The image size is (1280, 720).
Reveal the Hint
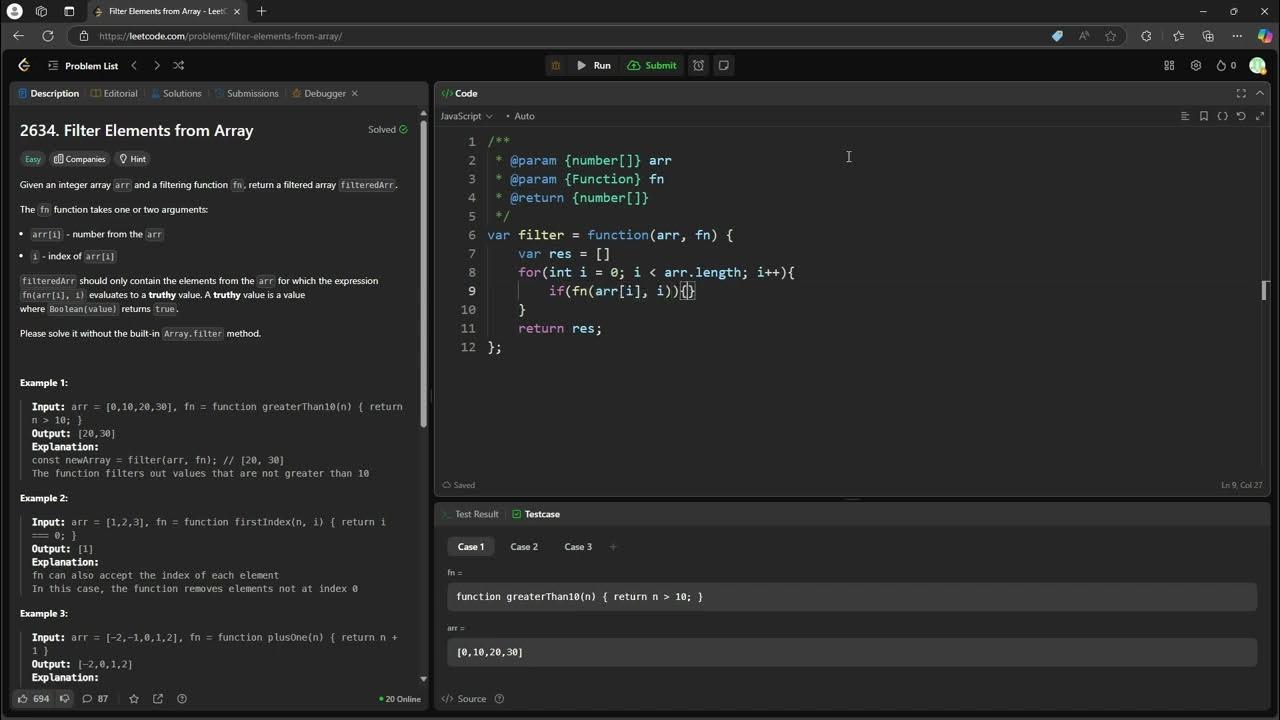coord(132,159)
